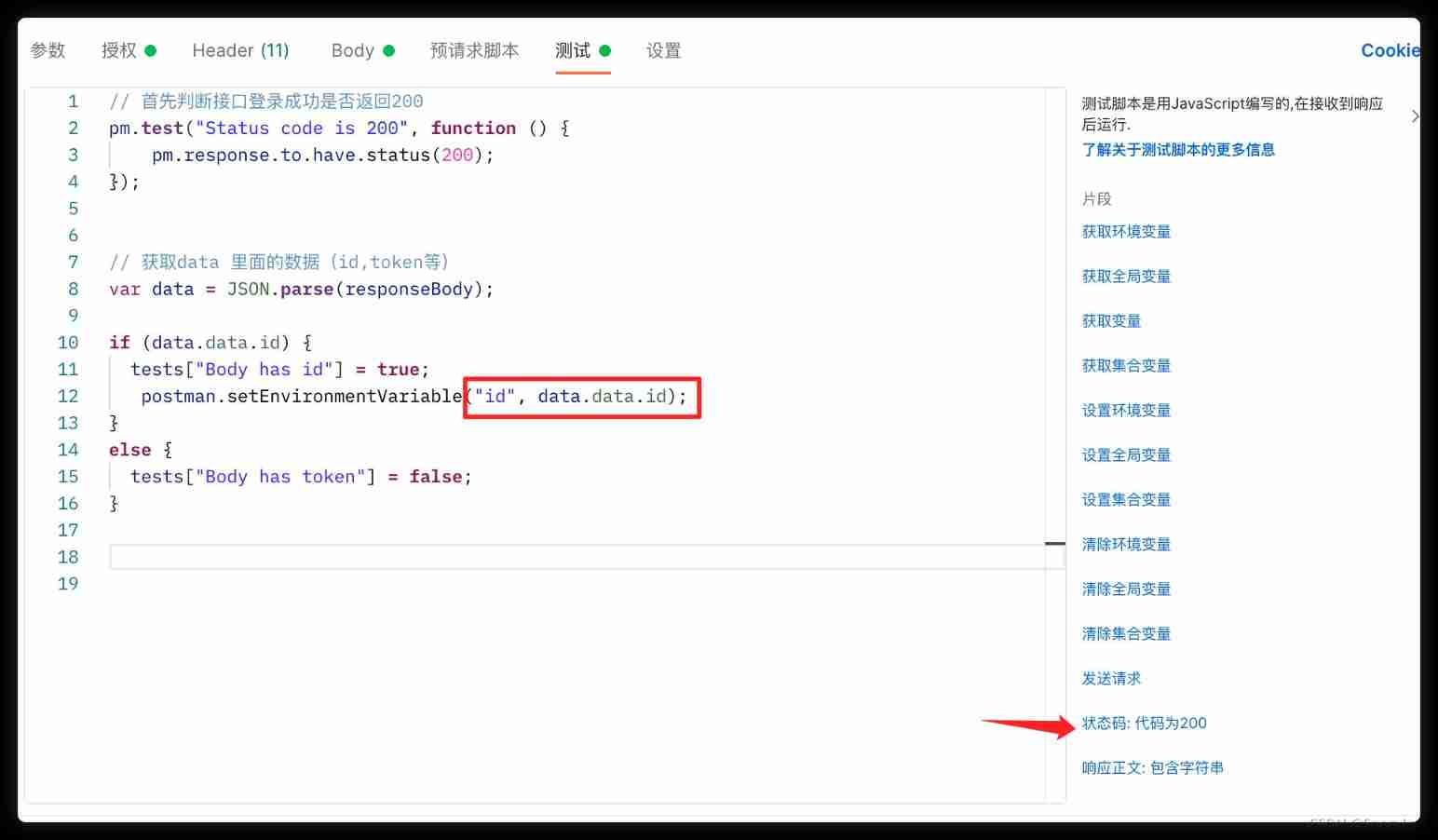
Task: Insert the 获取环境变量 snippet
Action: pos(1126,231)
